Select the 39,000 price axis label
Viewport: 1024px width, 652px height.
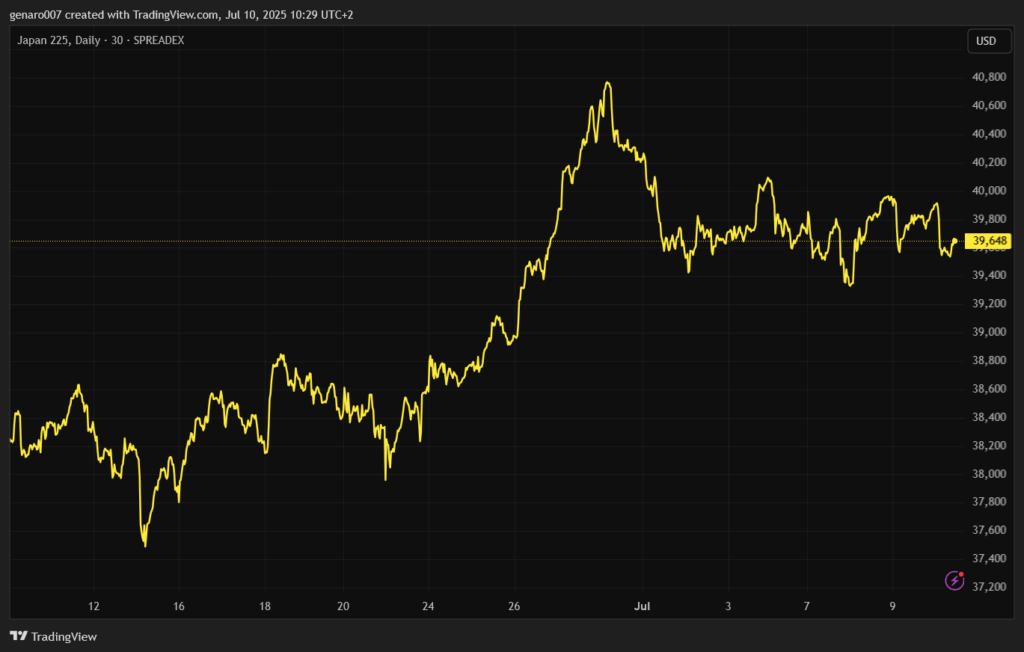988,332
